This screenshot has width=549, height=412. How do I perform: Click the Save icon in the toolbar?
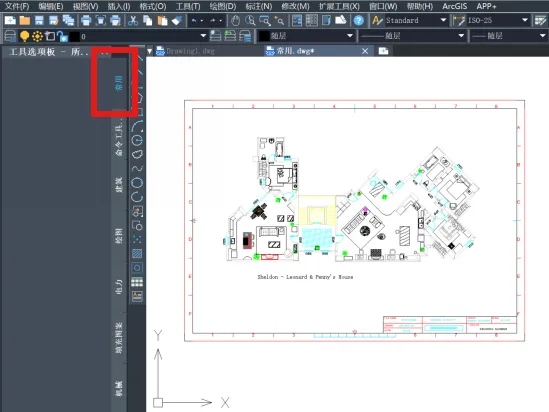[x=39, y=21]
